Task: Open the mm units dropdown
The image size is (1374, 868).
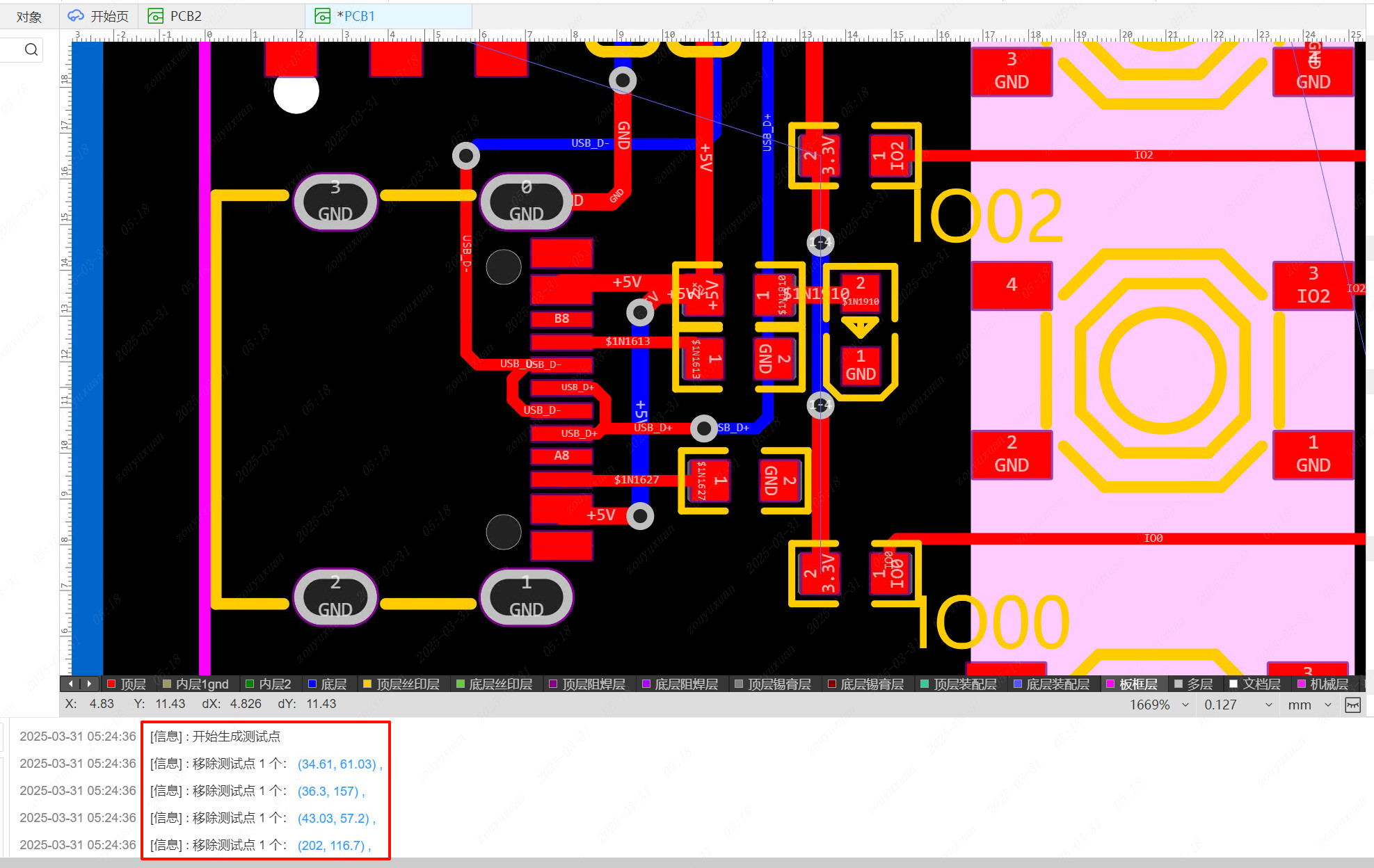Action: 1327,705
